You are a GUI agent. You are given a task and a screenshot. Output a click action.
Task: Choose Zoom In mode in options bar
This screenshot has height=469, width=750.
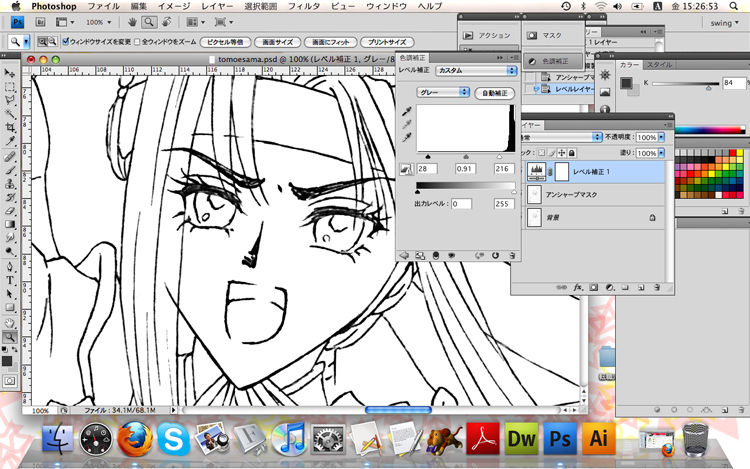(x=43, y=42)
